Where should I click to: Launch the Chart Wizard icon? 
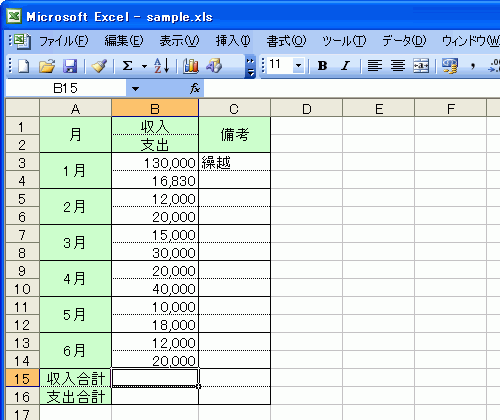[x=191, y=66]
